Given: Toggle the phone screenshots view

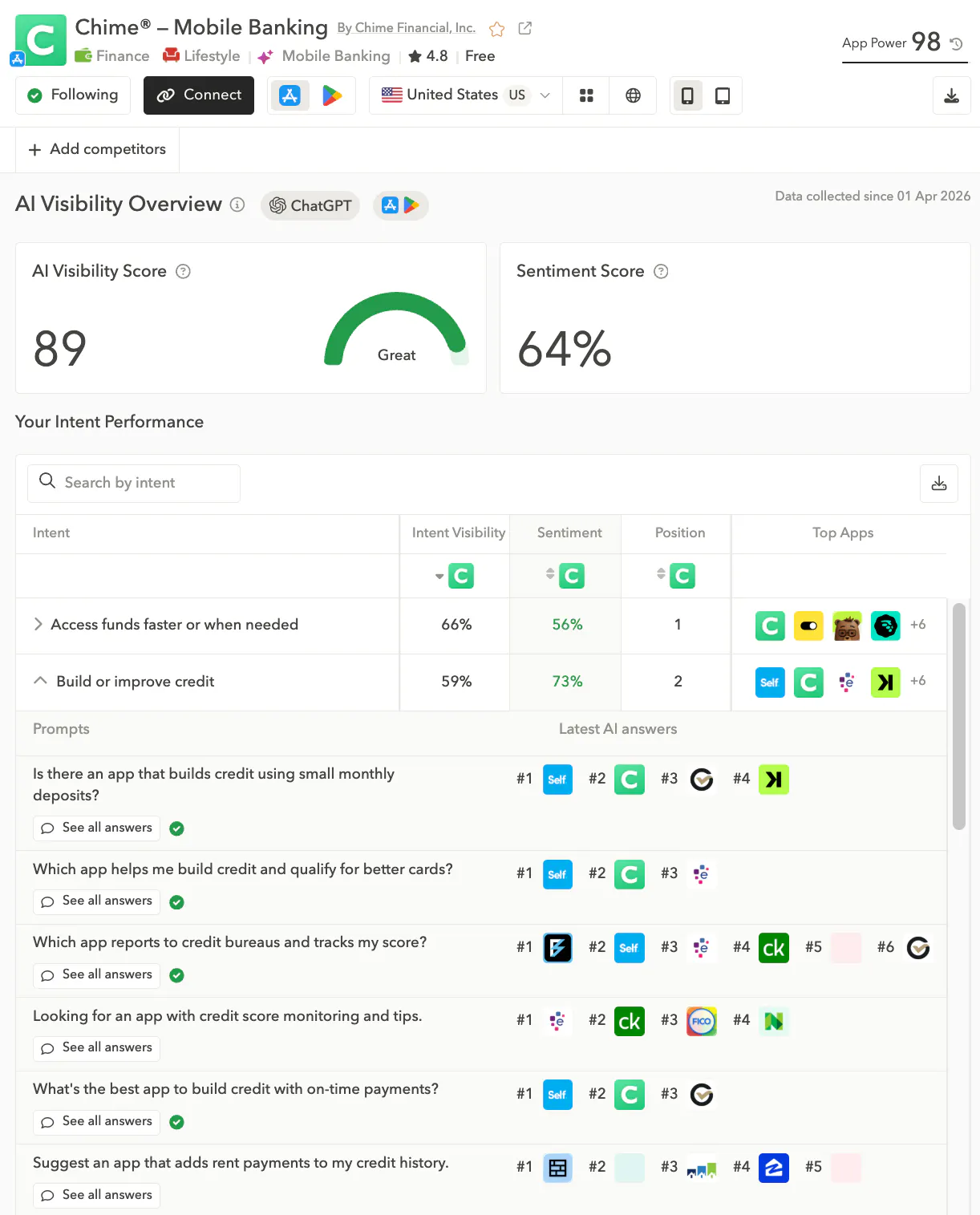Looking at the screenshot, I should [x=687, y=95].
